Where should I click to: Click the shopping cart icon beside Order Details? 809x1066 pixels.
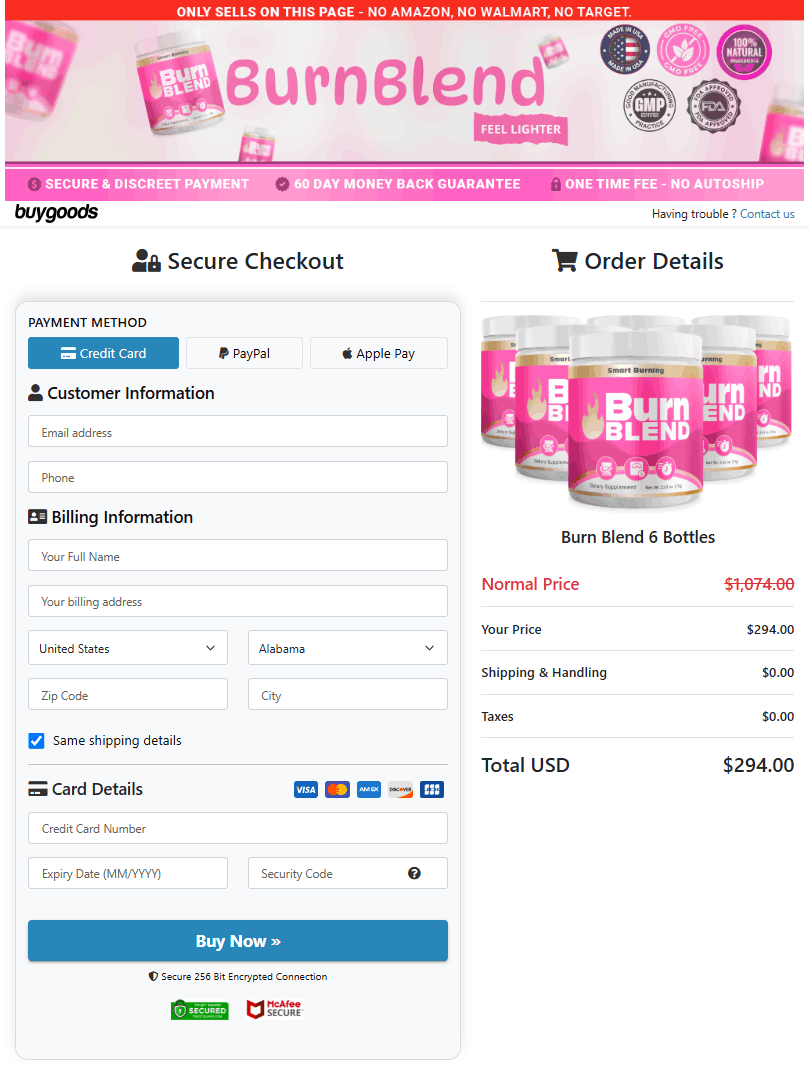(564, 260)
